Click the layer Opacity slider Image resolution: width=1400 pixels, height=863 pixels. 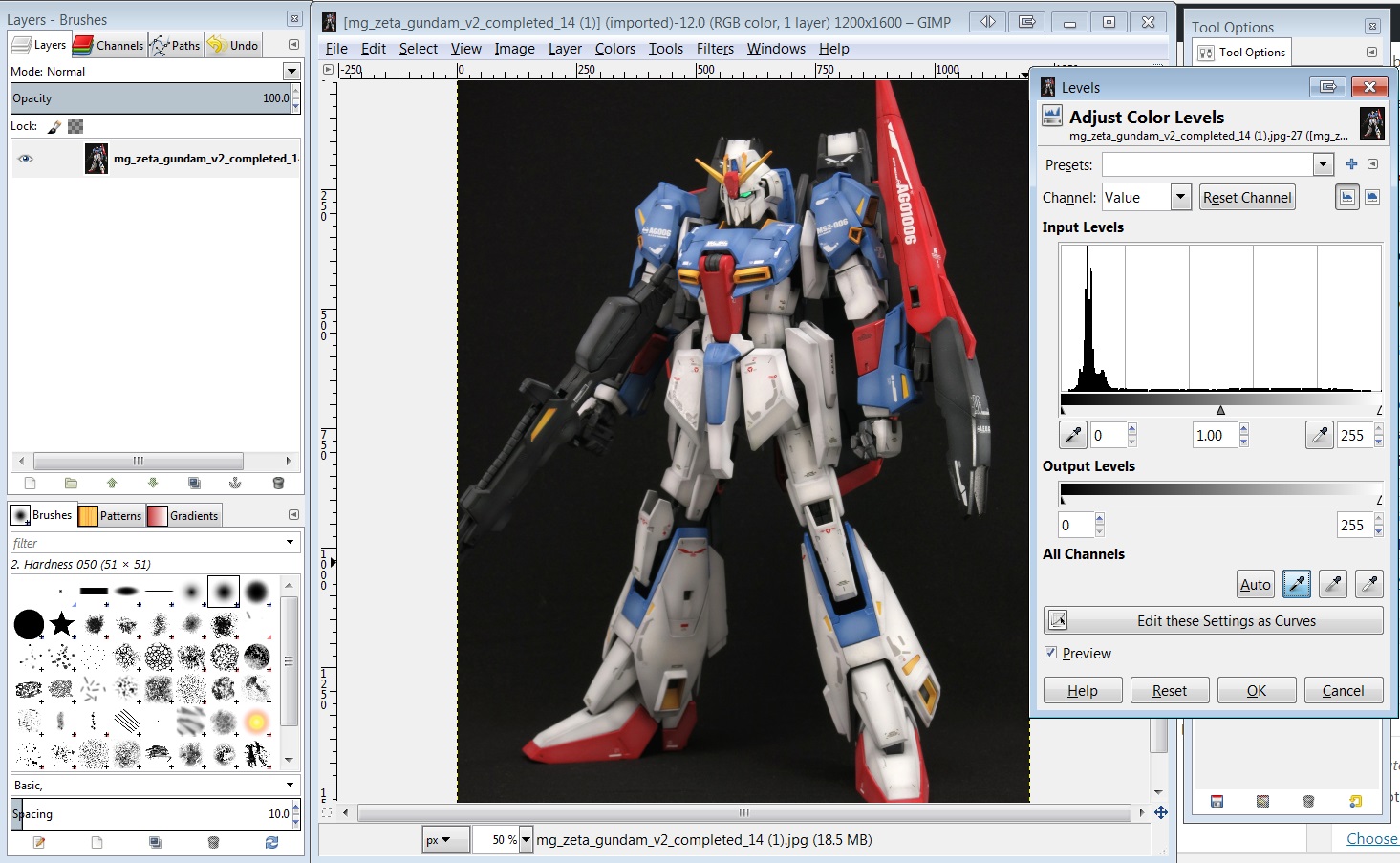coord(151,97)
